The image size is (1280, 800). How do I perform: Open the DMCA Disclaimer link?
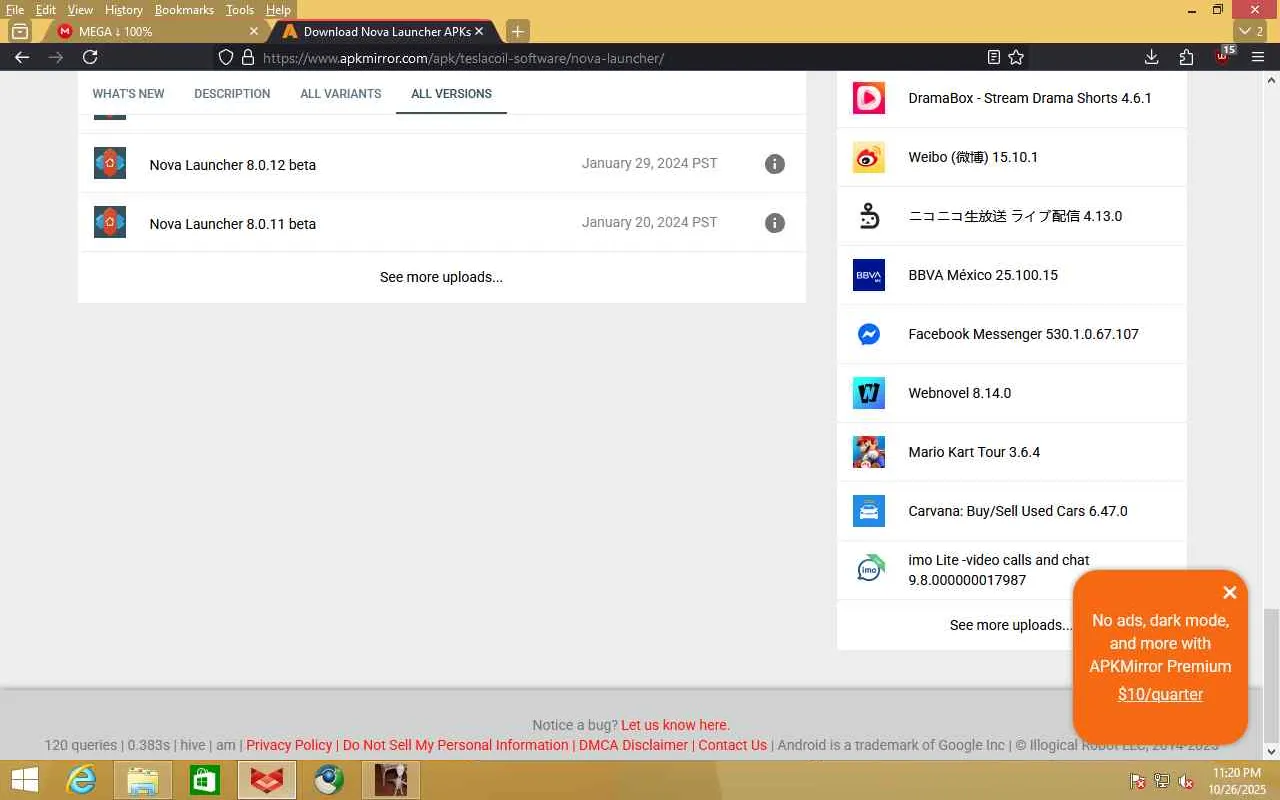[633, 745]
